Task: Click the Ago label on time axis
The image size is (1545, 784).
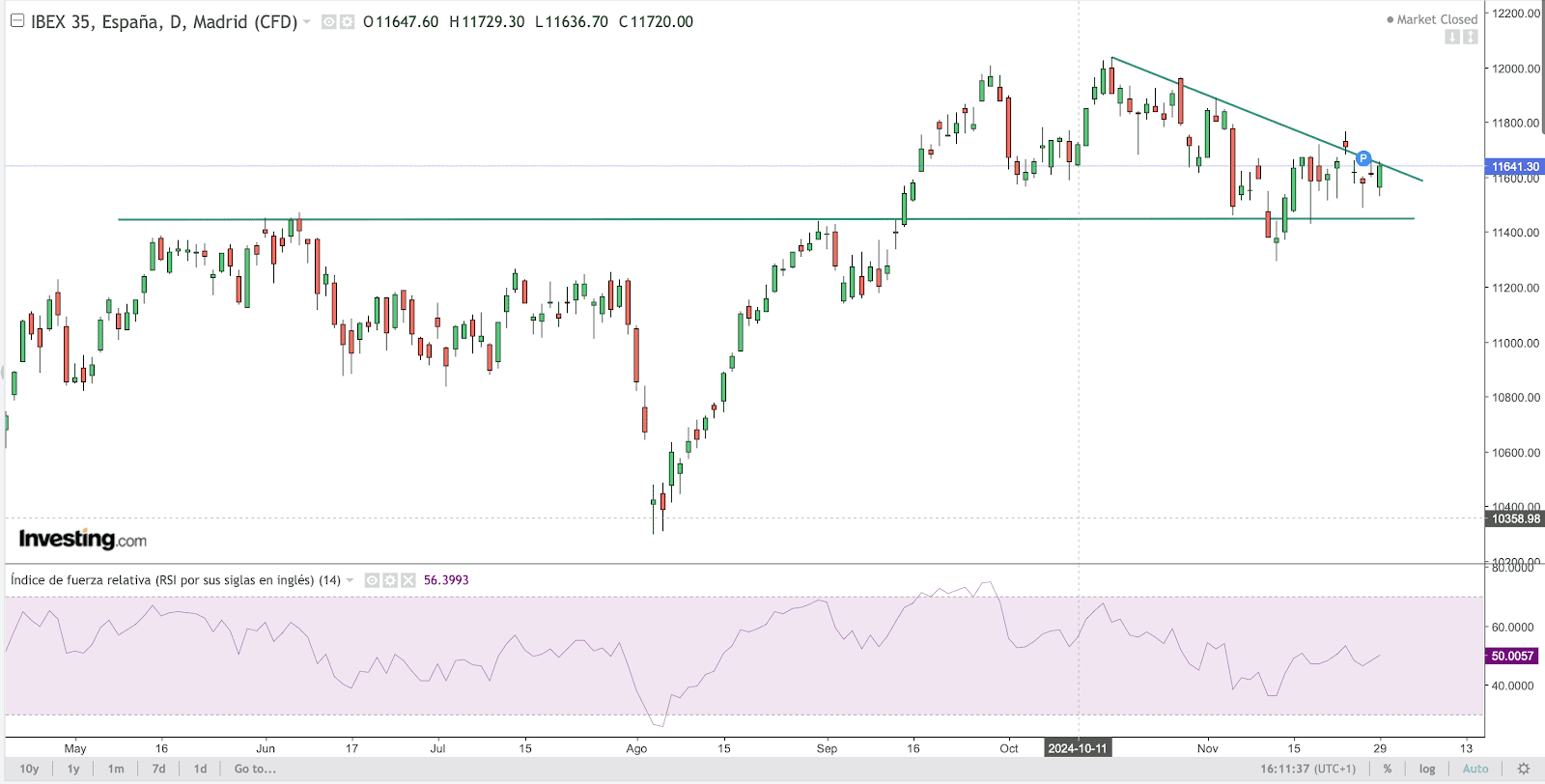Action: [636, 748]
